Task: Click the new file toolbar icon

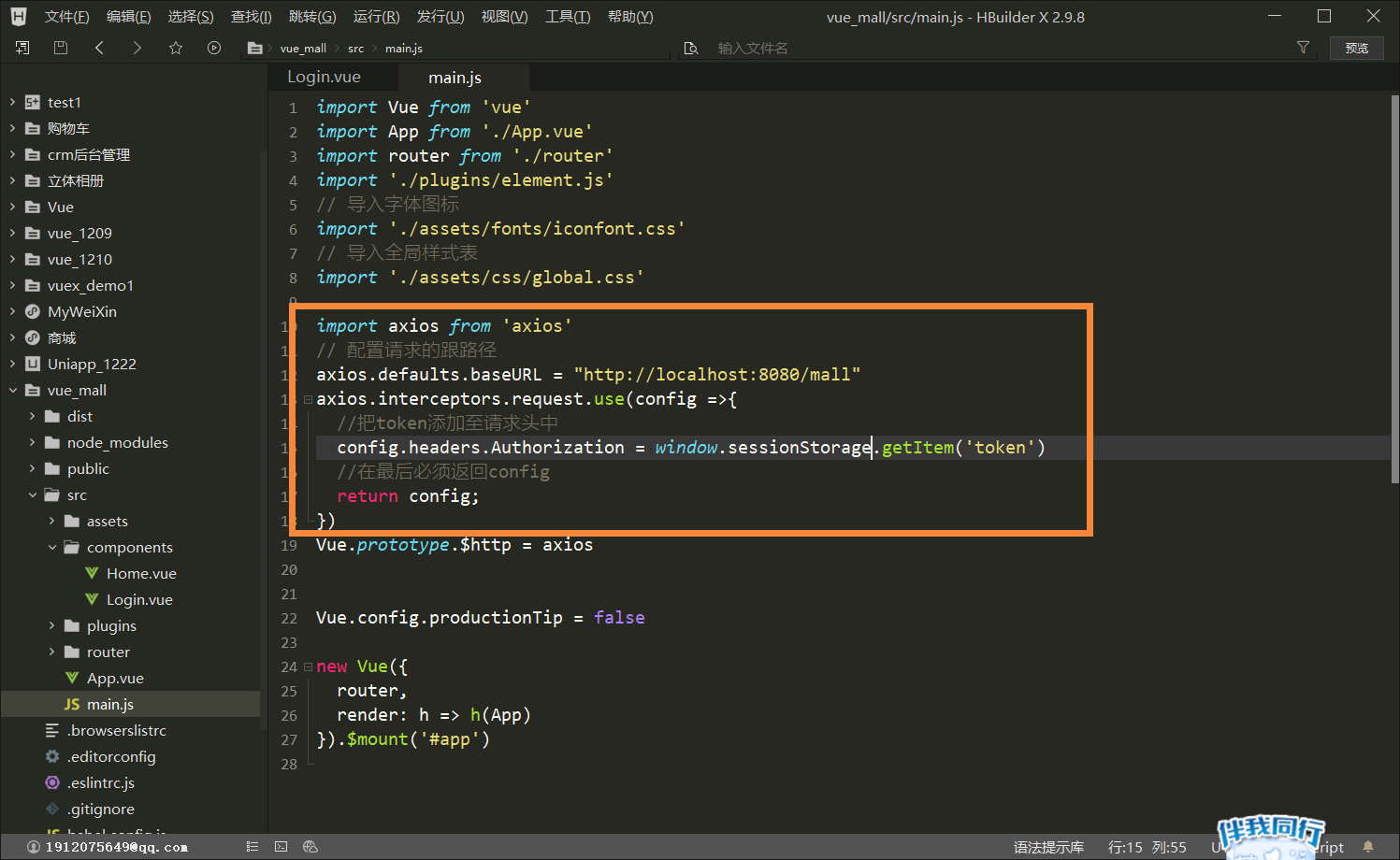Action: pos(22,48)
